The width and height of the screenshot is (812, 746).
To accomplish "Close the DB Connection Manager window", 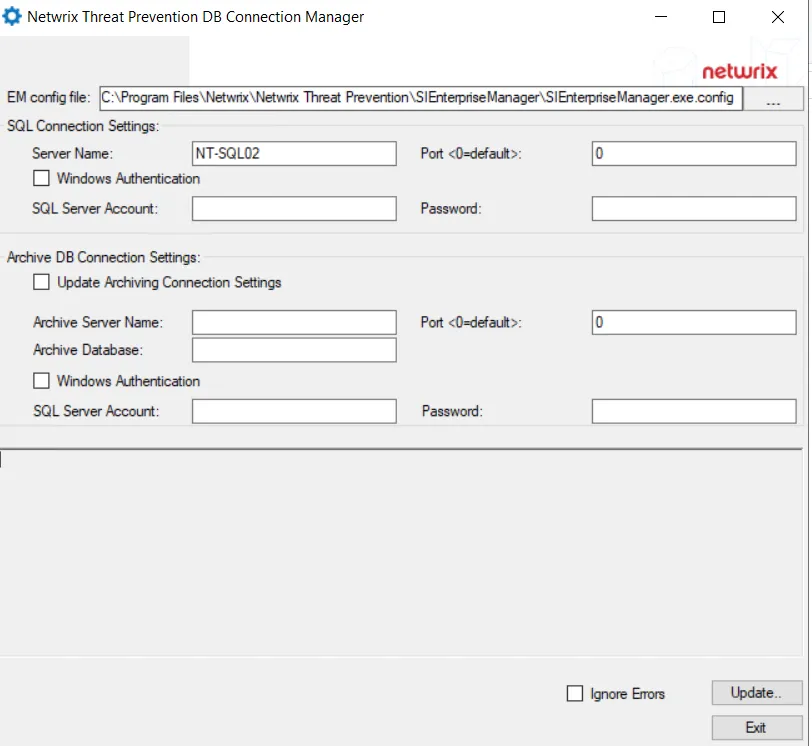I will pyautogui.click(x=777, y=17).
